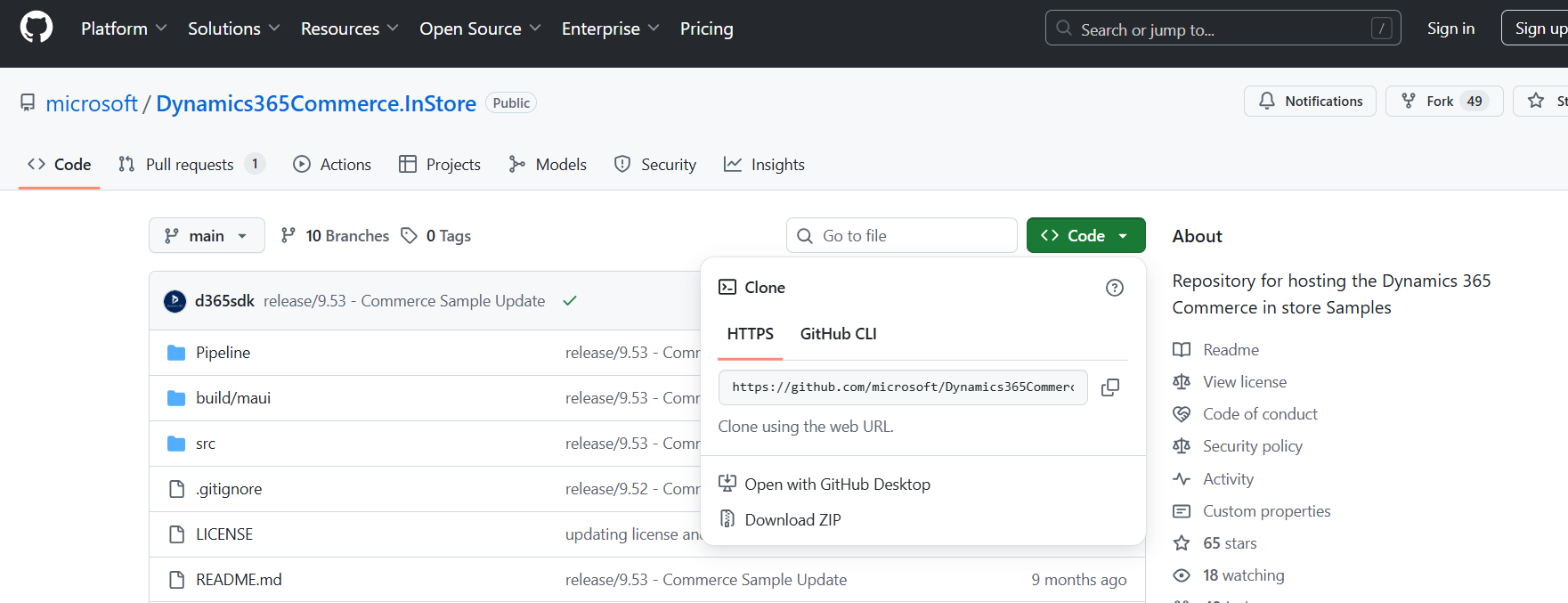Click the Pipeline folder icon
The image size is (1568, 603).
pos(176,353)
